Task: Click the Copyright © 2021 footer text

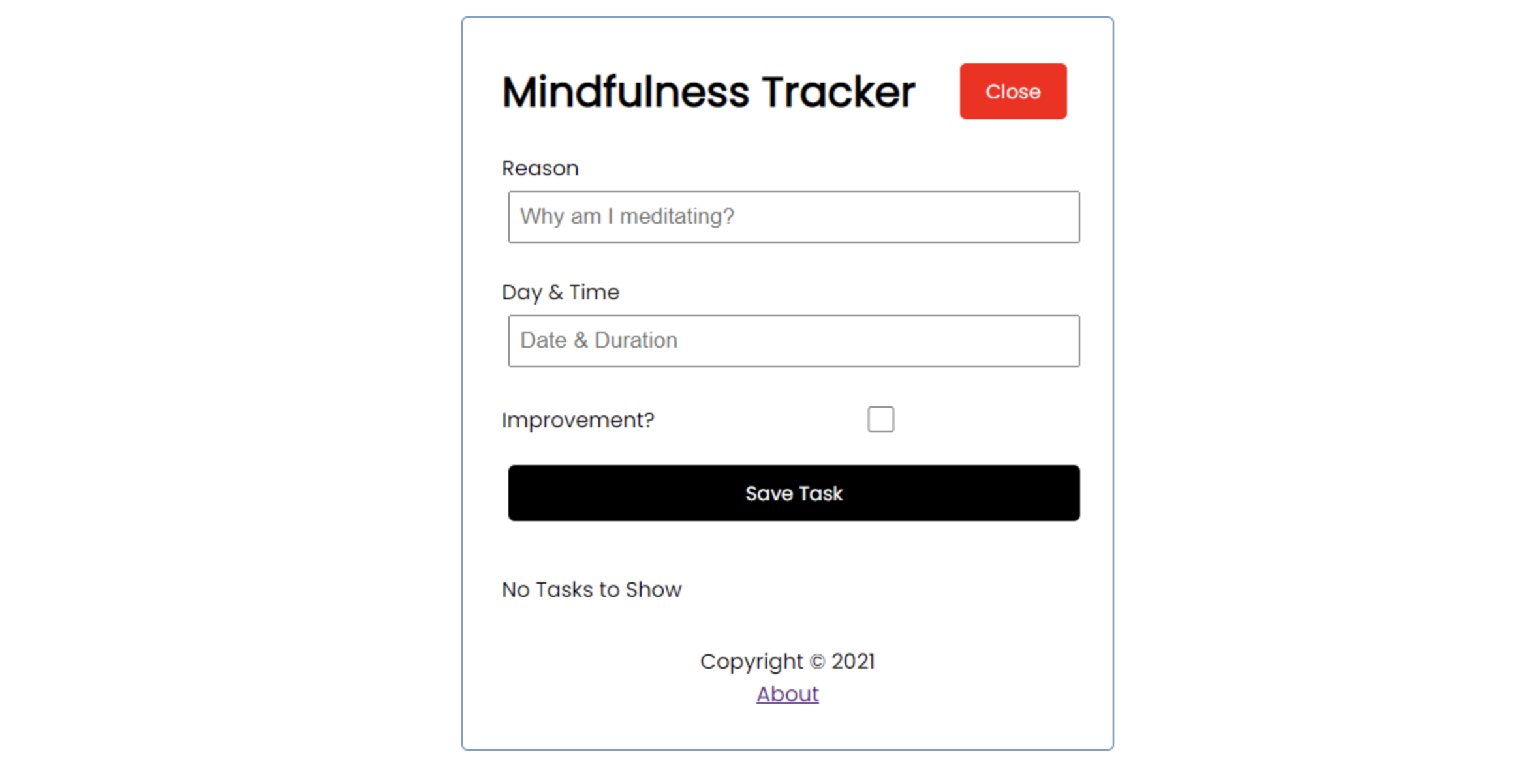Action: (x=787, y=661)
